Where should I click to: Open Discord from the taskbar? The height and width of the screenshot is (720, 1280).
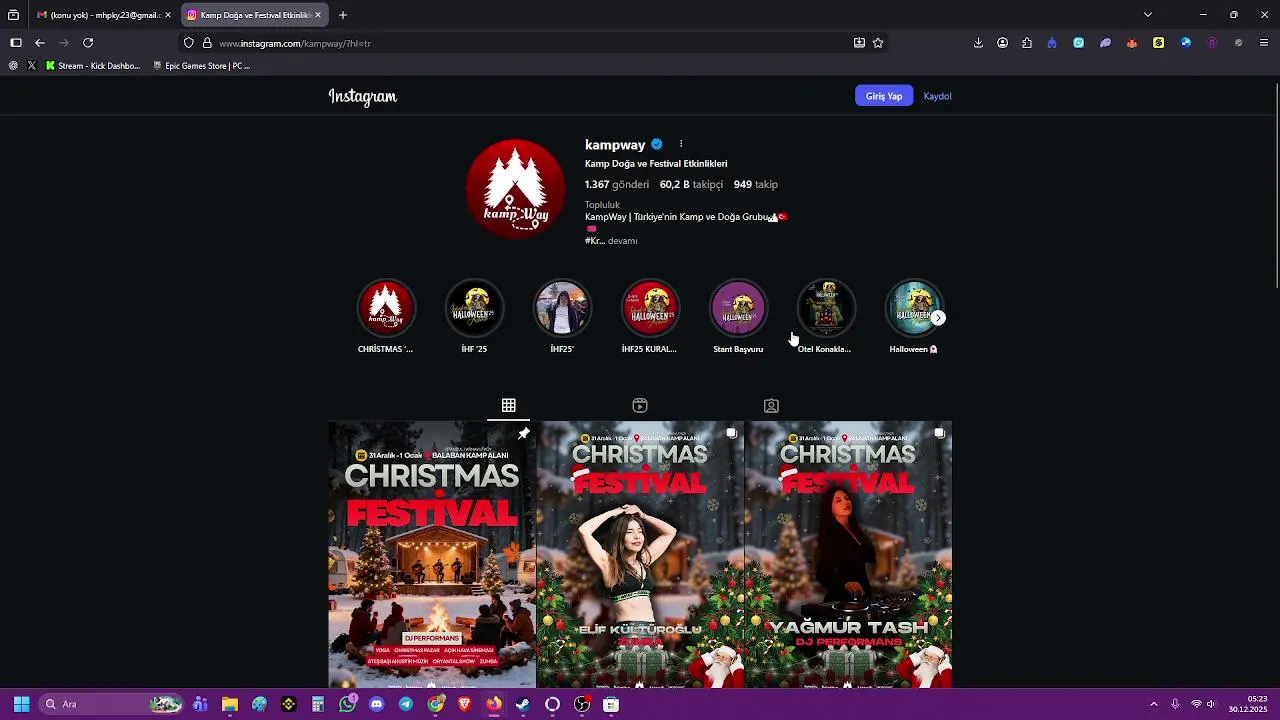[x=376, y=704]
